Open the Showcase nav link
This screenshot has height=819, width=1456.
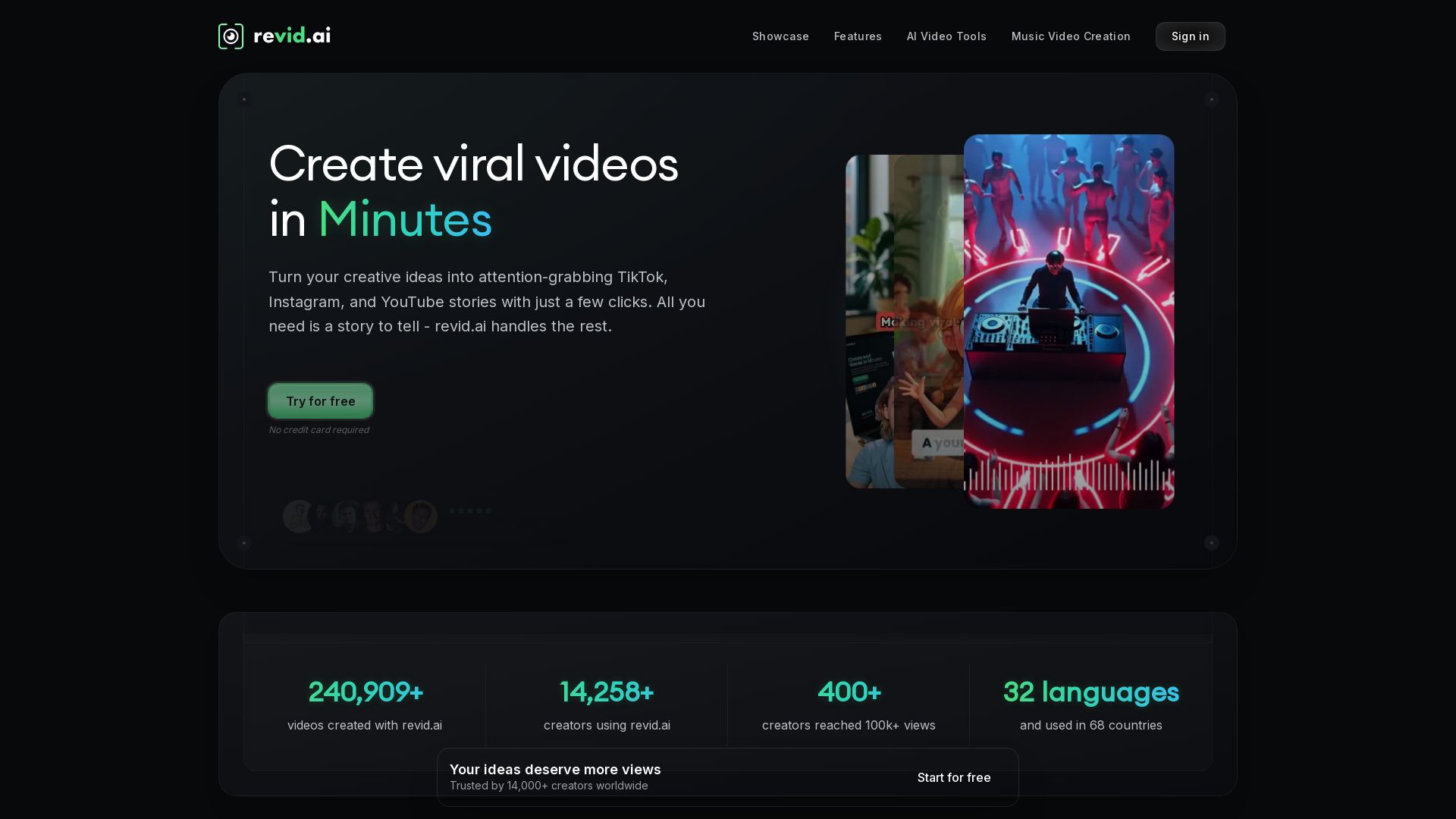(780, 36)
